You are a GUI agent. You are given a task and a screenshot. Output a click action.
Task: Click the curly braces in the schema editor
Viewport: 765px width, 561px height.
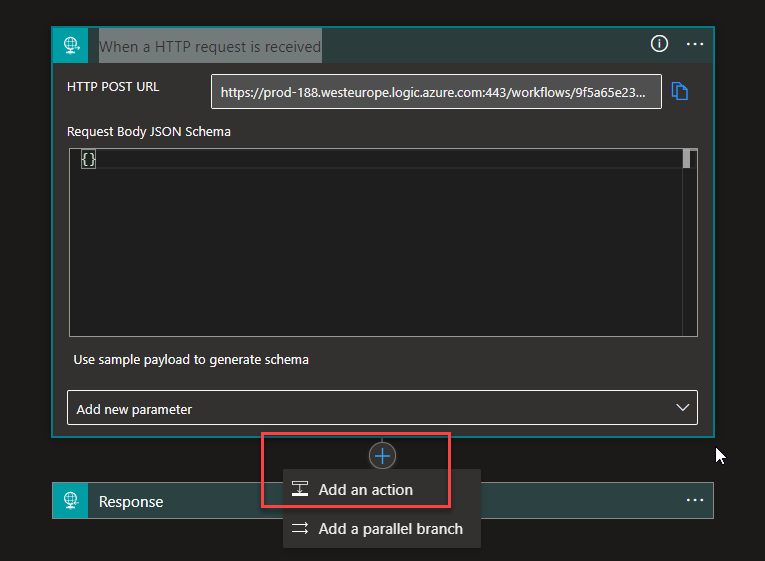88,159
